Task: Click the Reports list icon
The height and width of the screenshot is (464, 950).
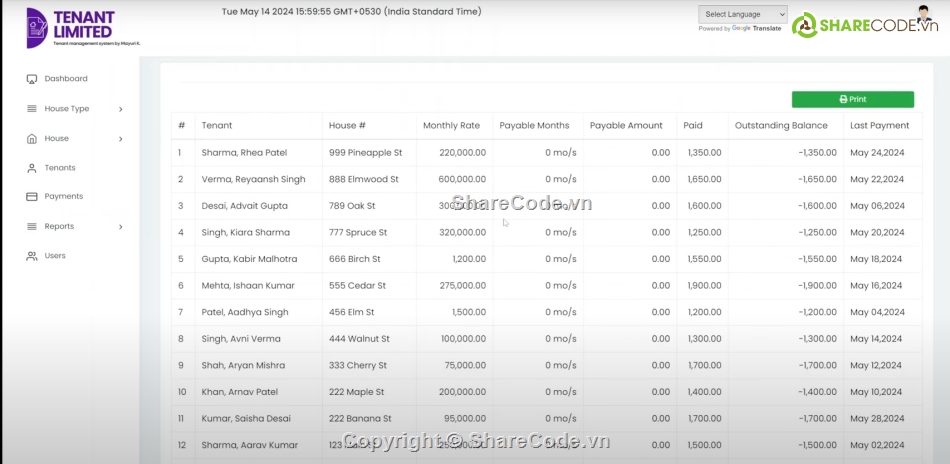Action: point(32,227)
